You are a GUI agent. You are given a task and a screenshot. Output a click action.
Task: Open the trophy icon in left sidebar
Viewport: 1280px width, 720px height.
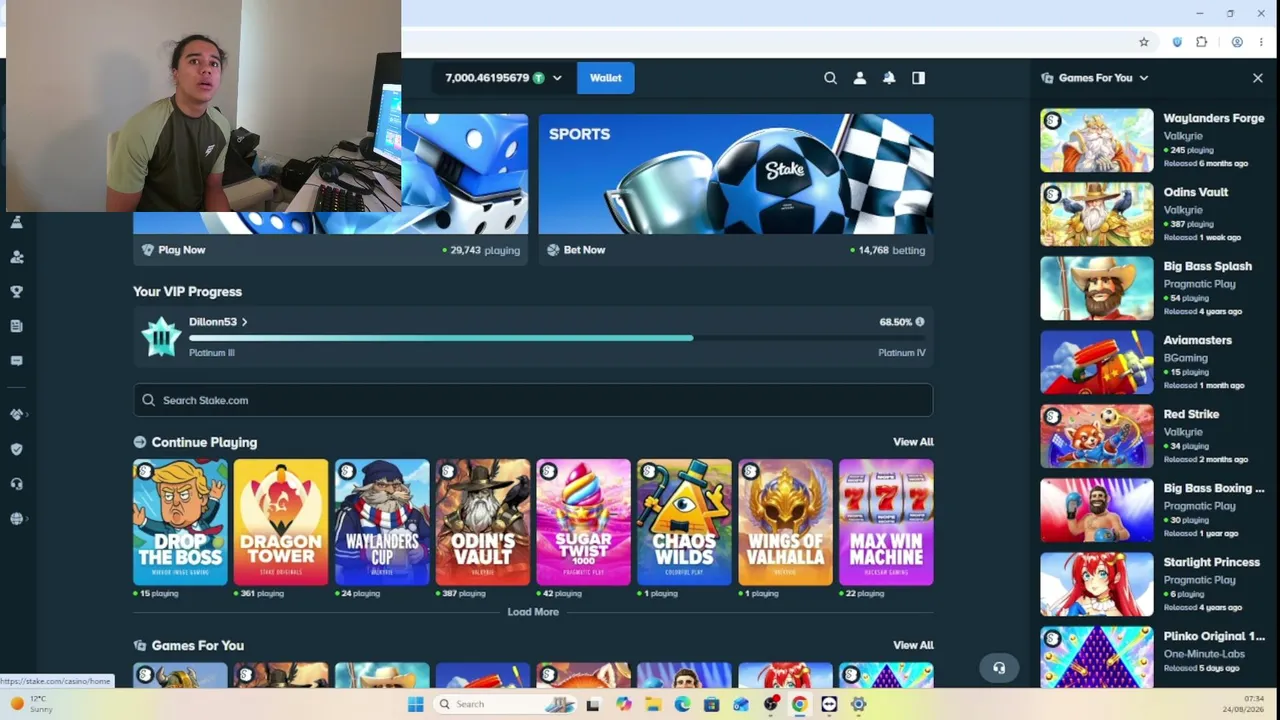pyautogui.click(x=17, y=292)
